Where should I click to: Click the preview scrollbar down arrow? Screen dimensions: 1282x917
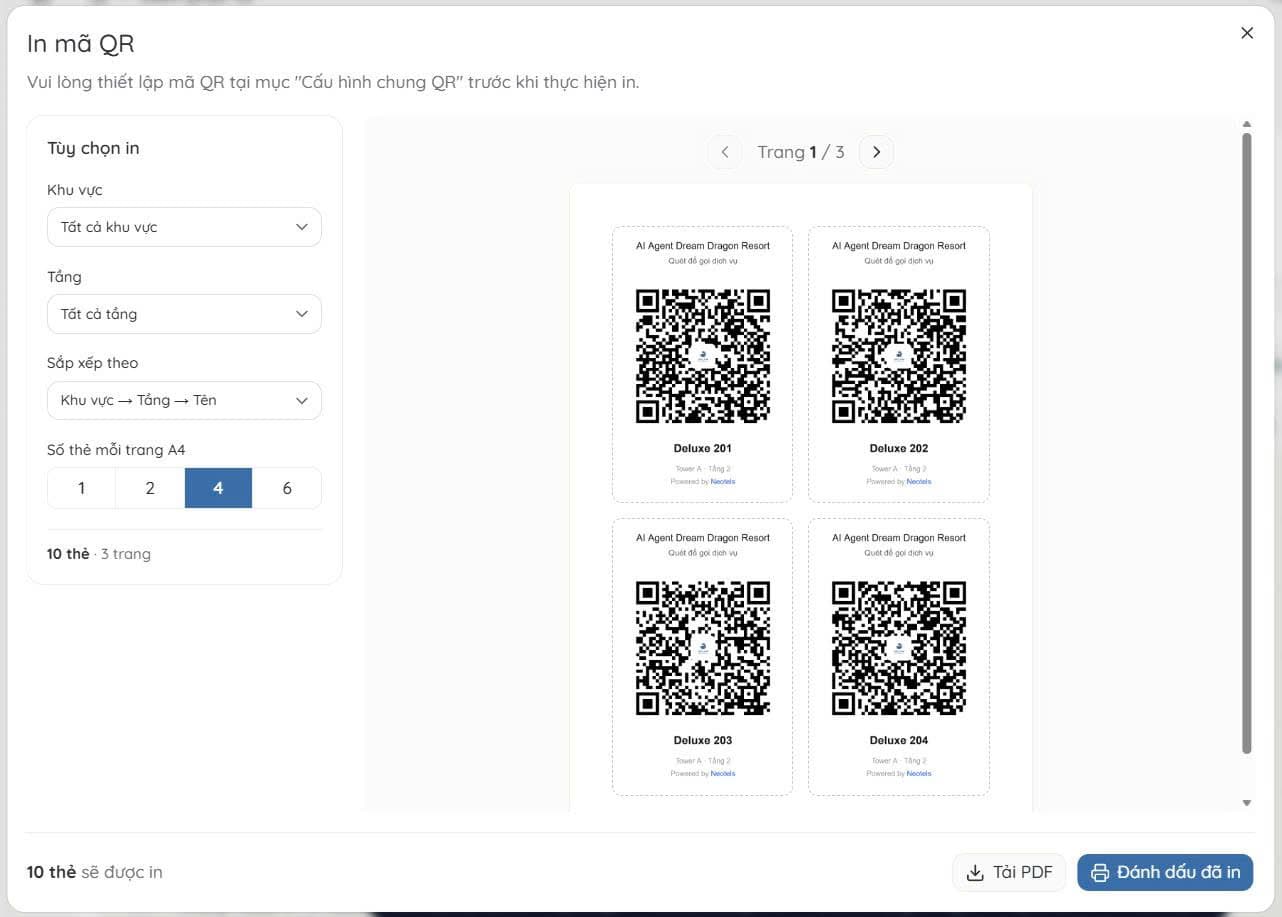(x=1247, y=802)
